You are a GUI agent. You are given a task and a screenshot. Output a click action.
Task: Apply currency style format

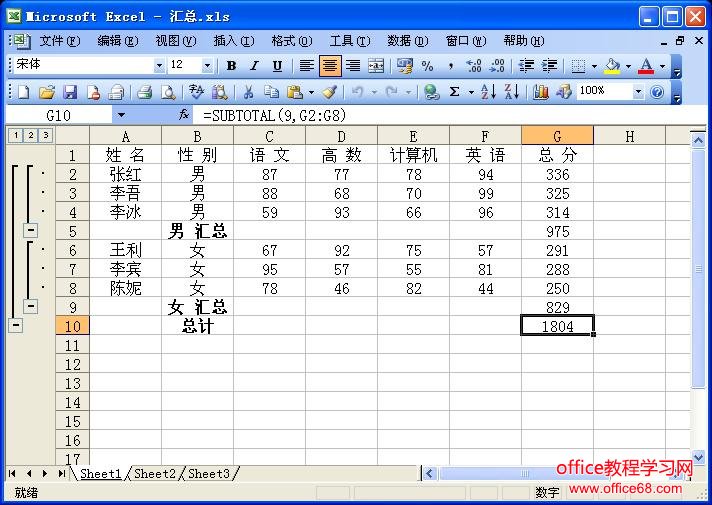(x=405, y=66)
